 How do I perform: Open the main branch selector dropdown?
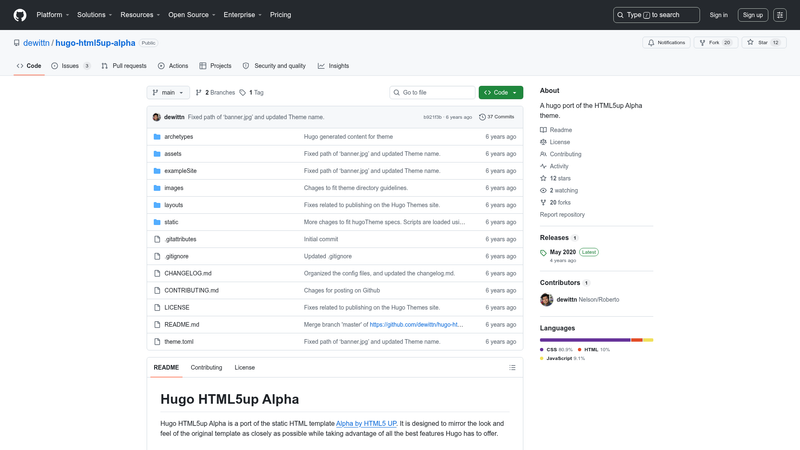(x=168, y=92)
